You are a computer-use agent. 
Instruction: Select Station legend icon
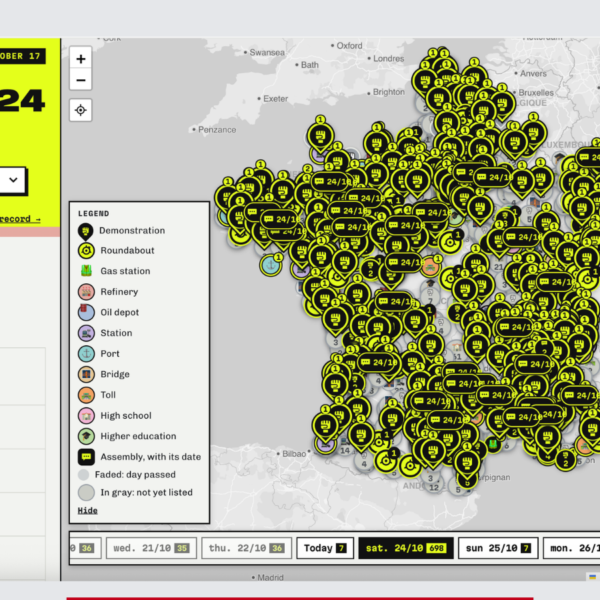[86, 333]
